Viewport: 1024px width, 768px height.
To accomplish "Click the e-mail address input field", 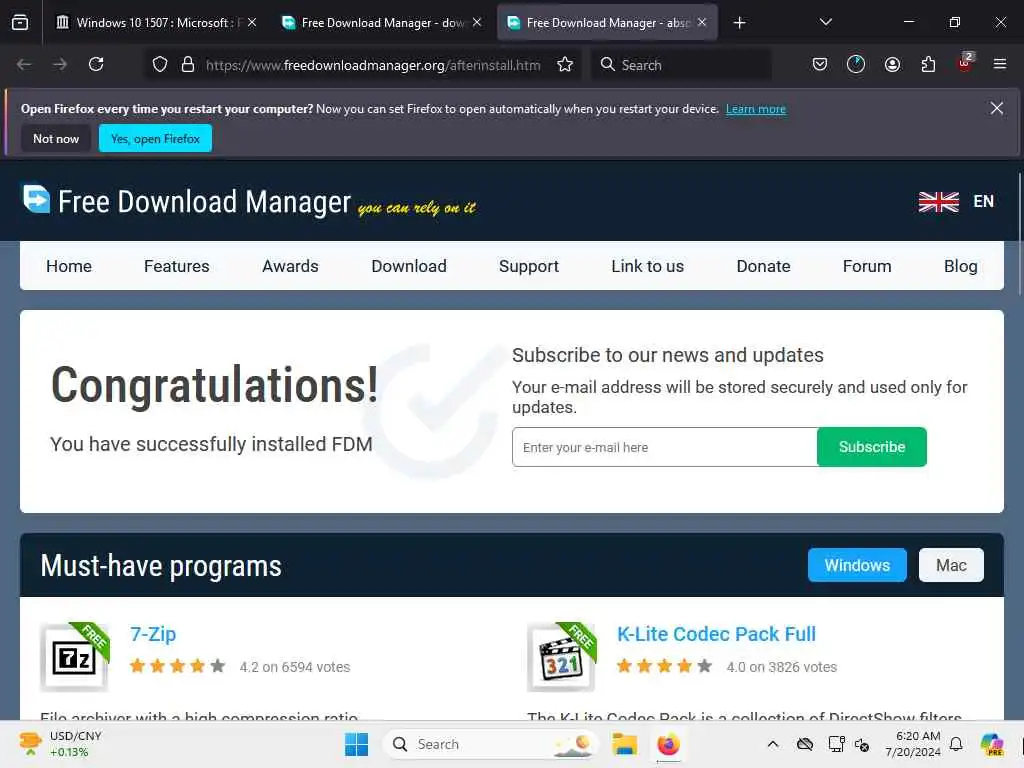I will [665, 447].
